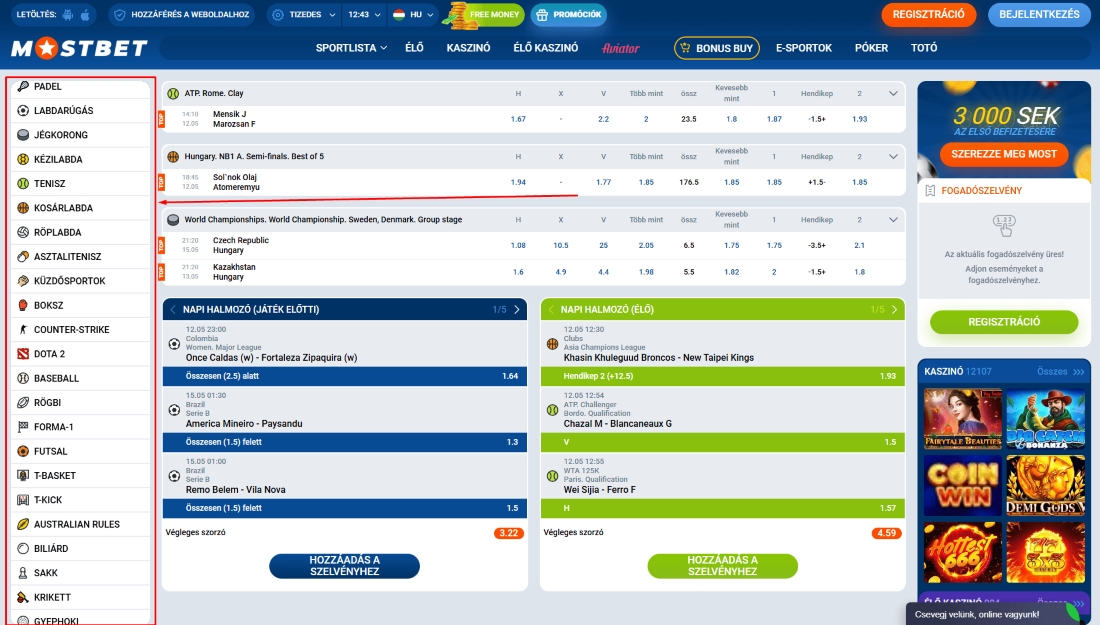Open the Once Caldas vs Fortaleza Zipaquira match
Image resolution: width=1100 pixels, height=625 pixels.
pos(271,358)
